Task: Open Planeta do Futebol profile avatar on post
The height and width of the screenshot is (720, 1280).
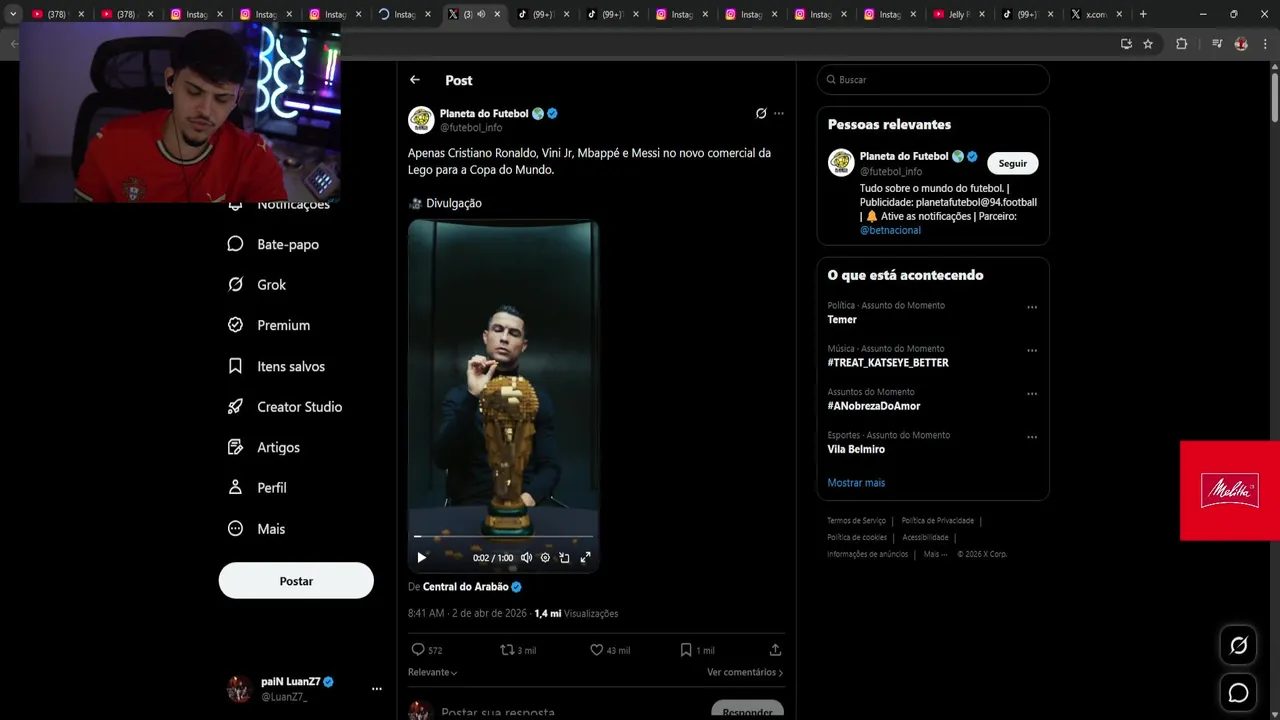Action: coord(421,120)
